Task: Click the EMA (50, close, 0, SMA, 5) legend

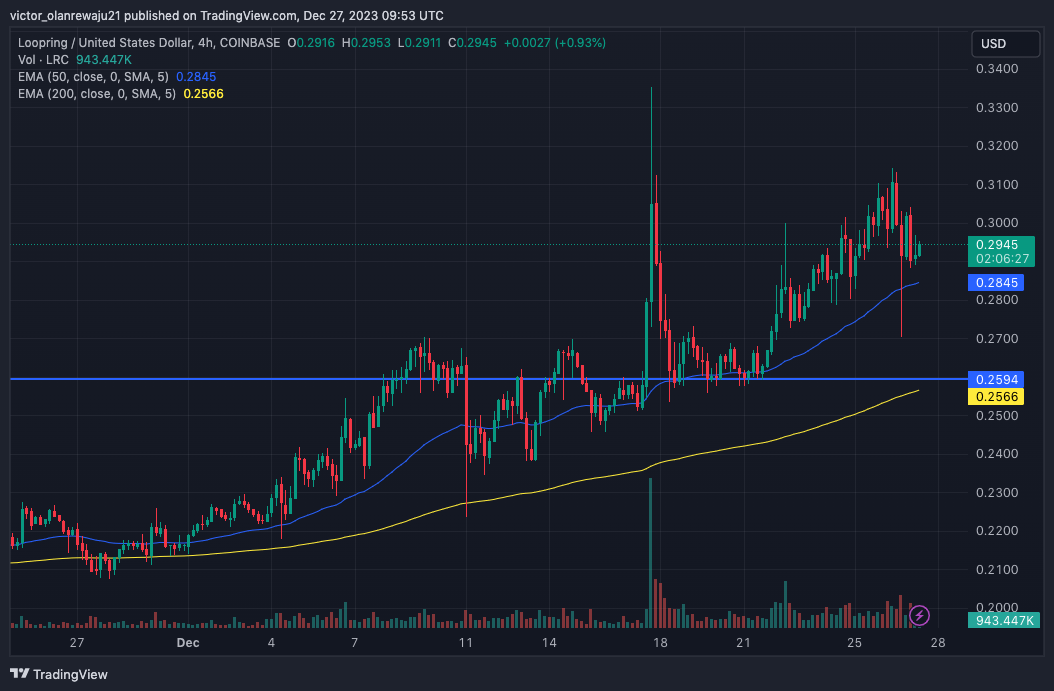Action: [93, 77]
